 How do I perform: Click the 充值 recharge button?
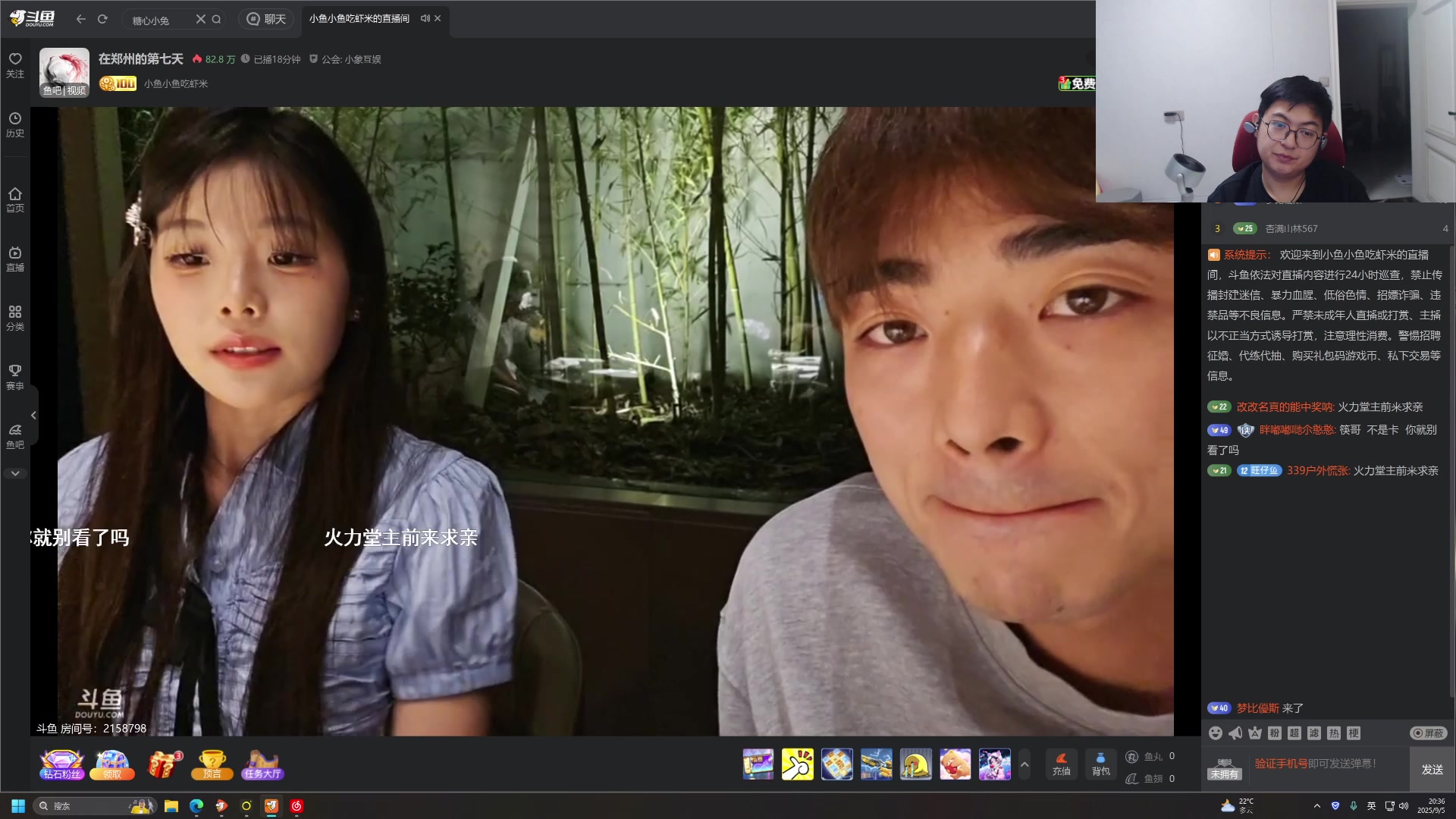click(1062, 764)
